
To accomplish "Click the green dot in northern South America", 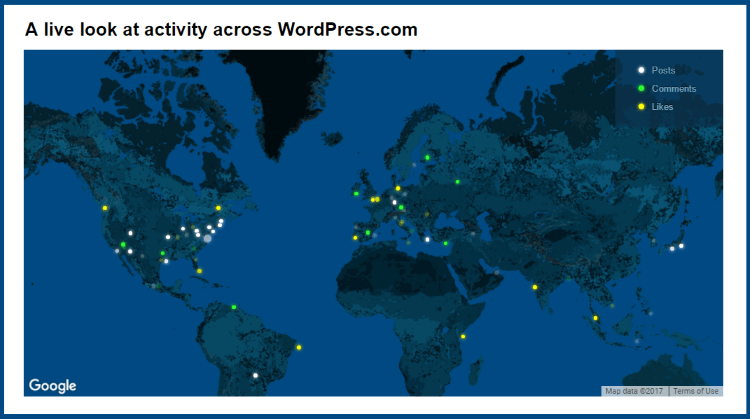I will pos(234,307).
